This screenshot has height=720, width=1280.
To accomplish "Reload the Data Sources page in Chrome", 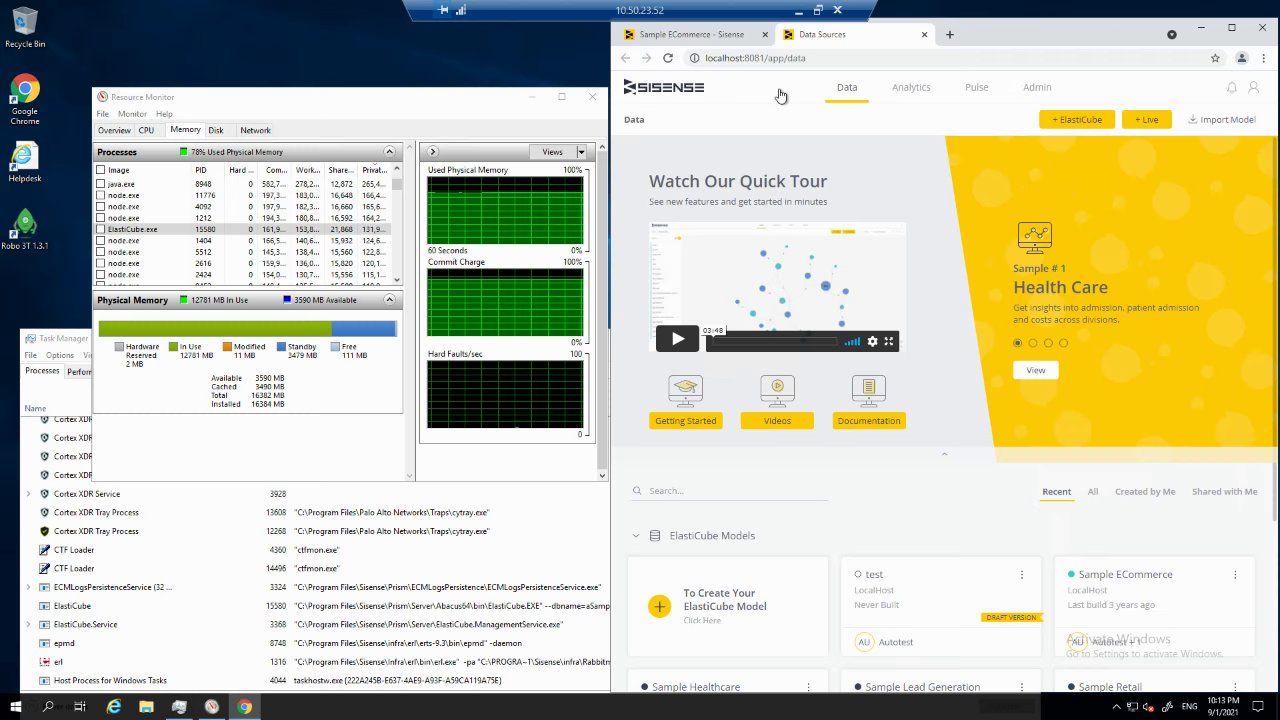I will tap(668, 58).
